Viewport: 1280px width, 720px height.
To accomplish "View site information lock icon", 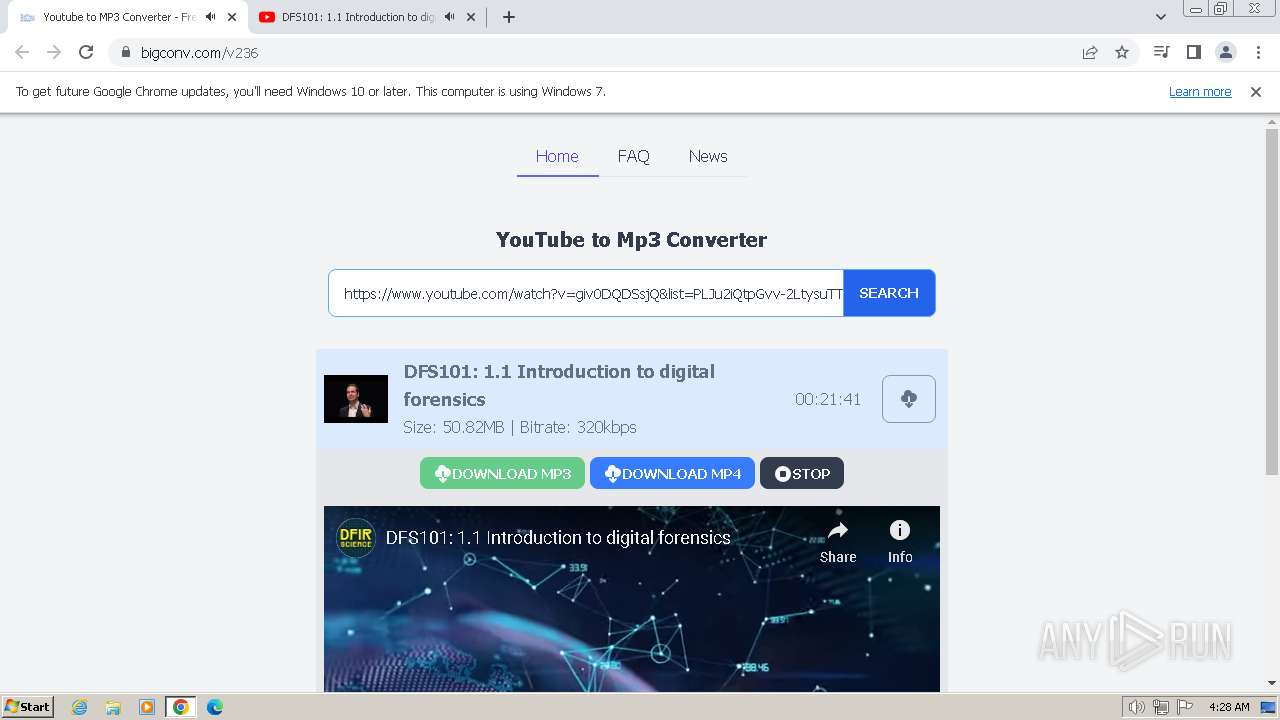I will click(x=126, y=53).
